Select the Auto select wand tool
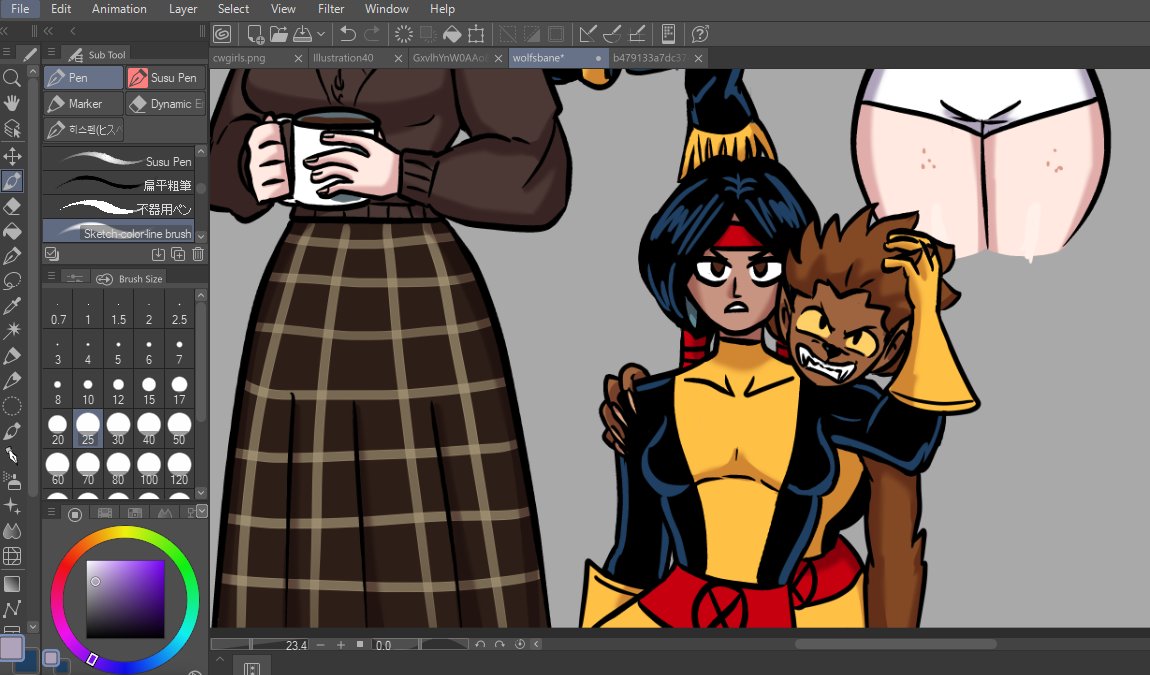 [12, 331]
